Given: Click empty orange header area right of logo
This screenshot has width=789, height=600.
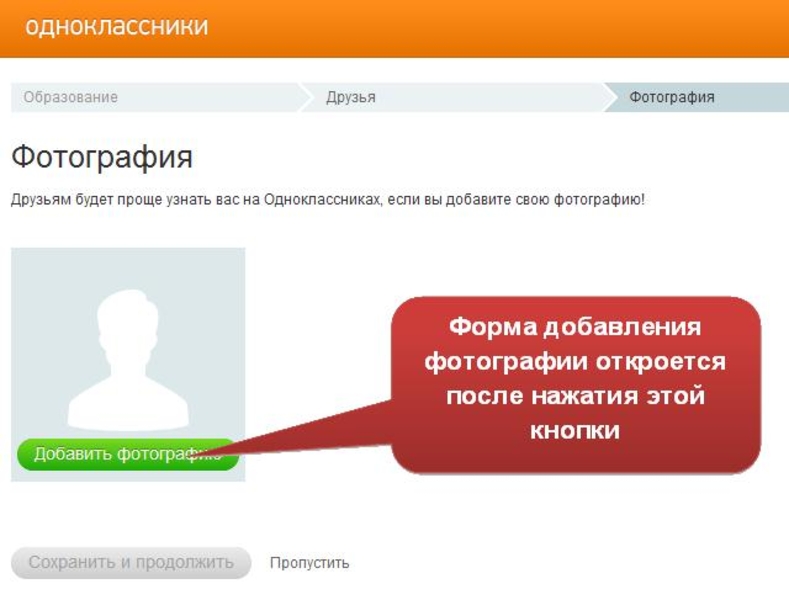Looking at the screenshot, I should pos(500,28).
